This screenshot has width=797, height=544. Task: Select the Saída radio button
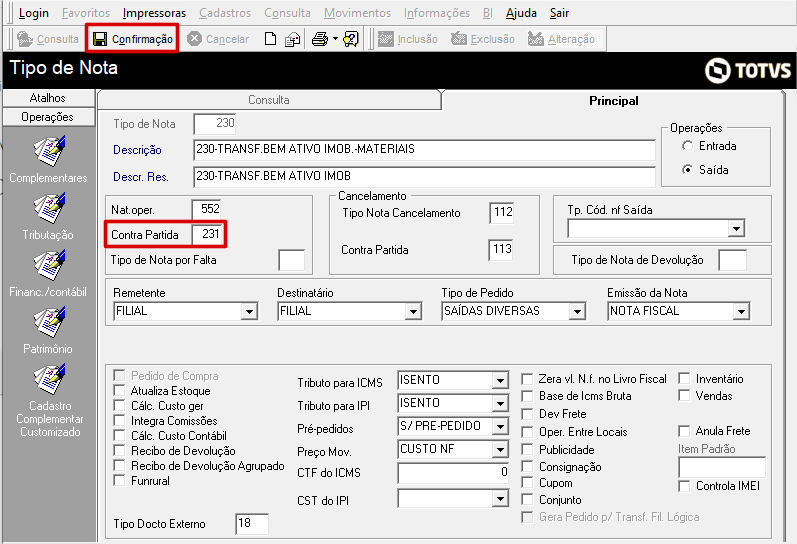687,170
